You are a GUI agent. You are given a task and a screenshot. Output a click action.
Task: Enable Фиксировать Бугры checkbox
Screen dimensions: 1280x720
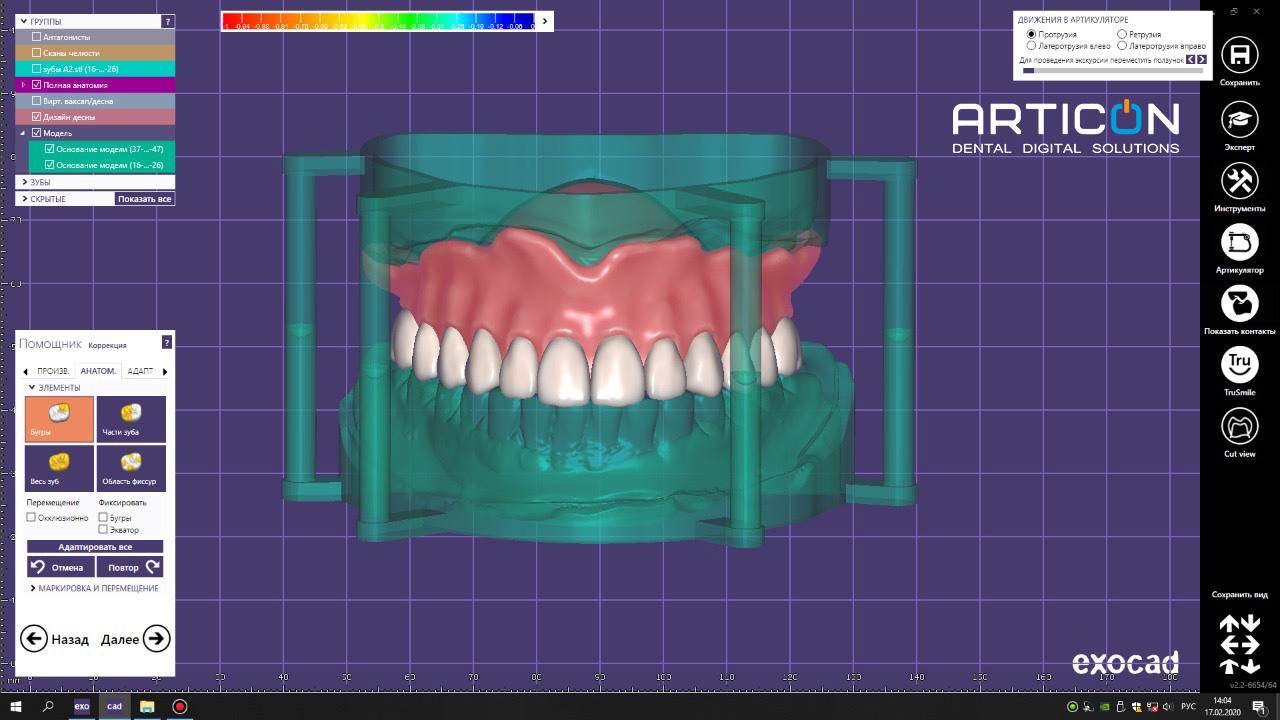[103, 518]
